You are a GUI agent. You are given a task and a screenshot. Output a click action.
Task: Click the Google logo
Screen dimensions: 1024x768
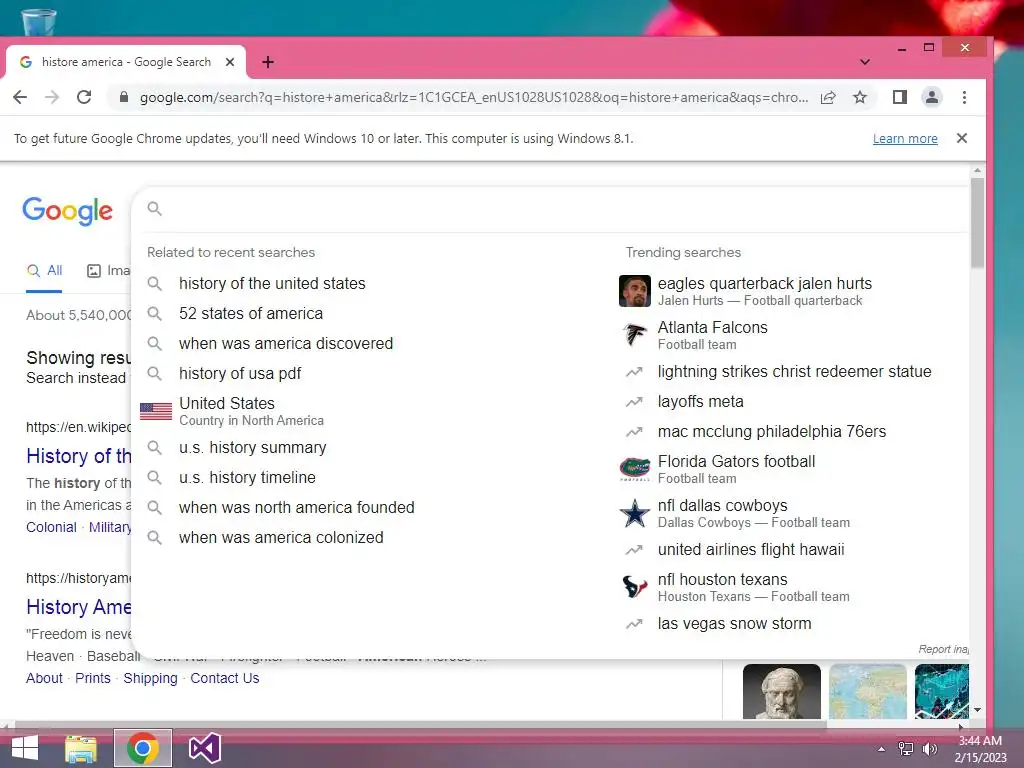[x=67, y=210]
